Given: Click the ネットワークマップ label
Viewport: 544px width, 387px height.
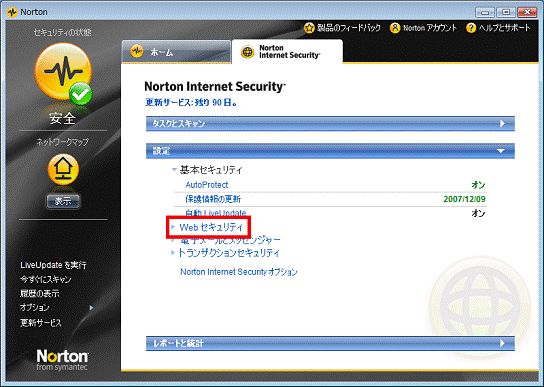Looking at the screenshot, I should pyautogui.click(x=63, y=142).
